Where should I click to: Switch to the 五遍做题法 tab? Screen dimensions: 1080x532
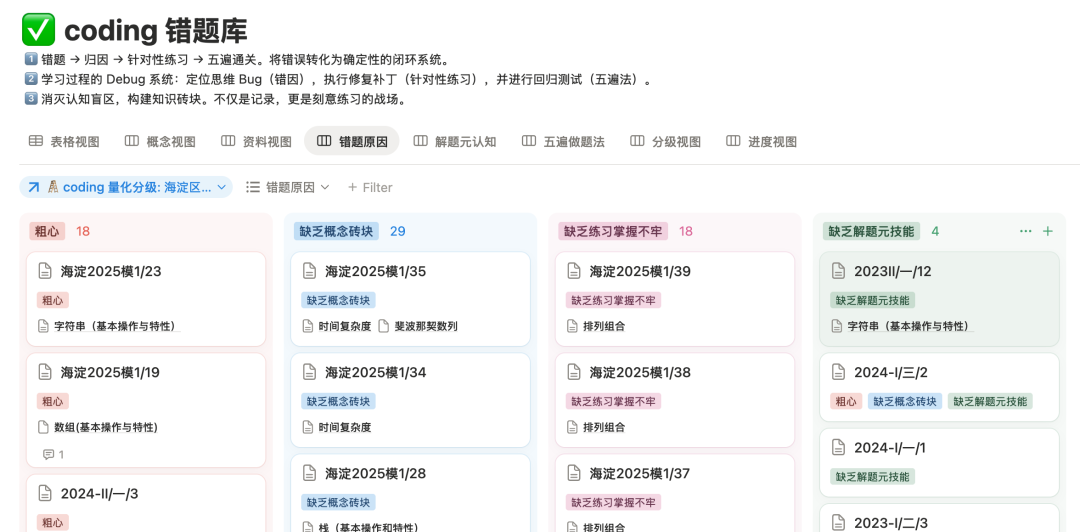563,141
